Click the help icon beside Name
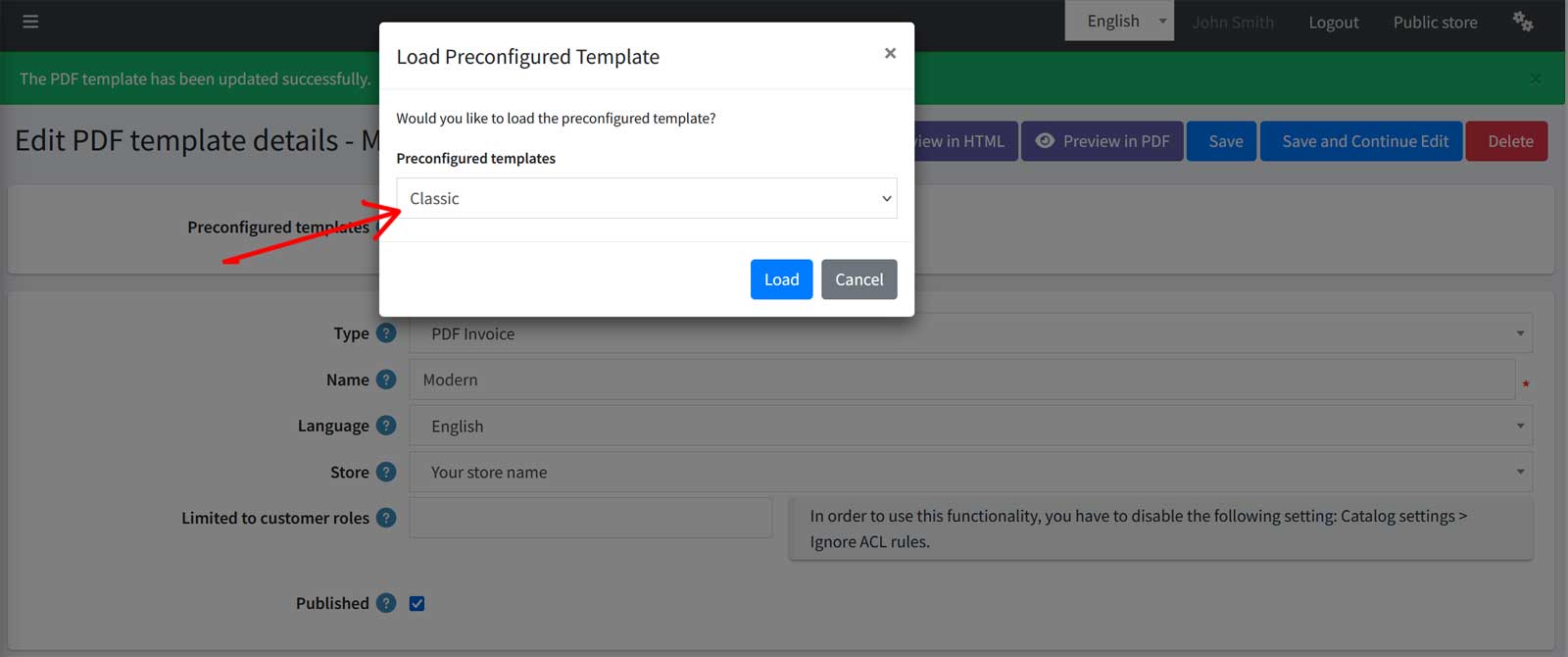Viewport: 1568px width, 657px height. (386, 379)
